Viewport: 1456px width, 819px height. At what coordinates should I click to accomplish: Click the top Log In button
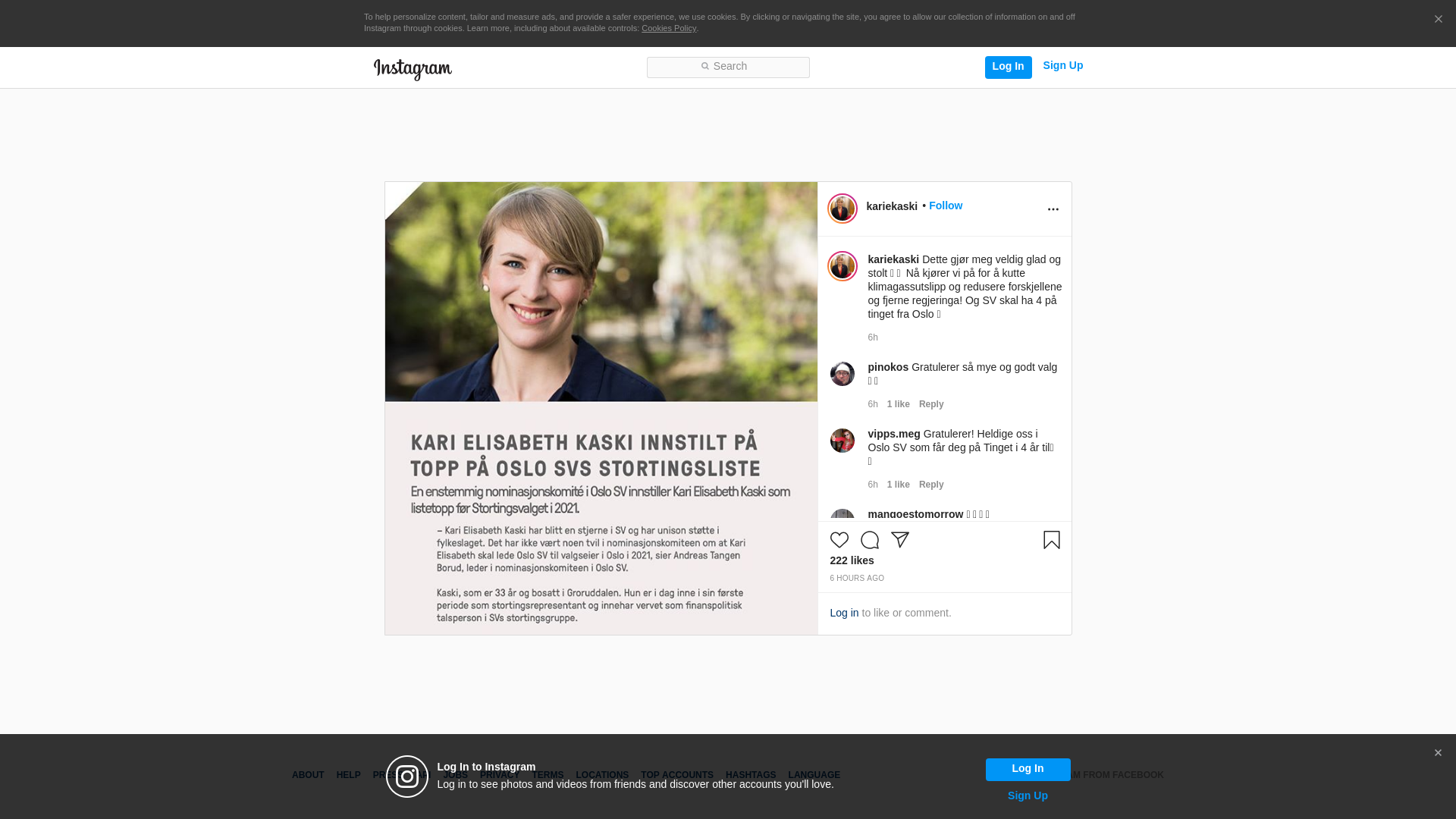[1009, 67]
